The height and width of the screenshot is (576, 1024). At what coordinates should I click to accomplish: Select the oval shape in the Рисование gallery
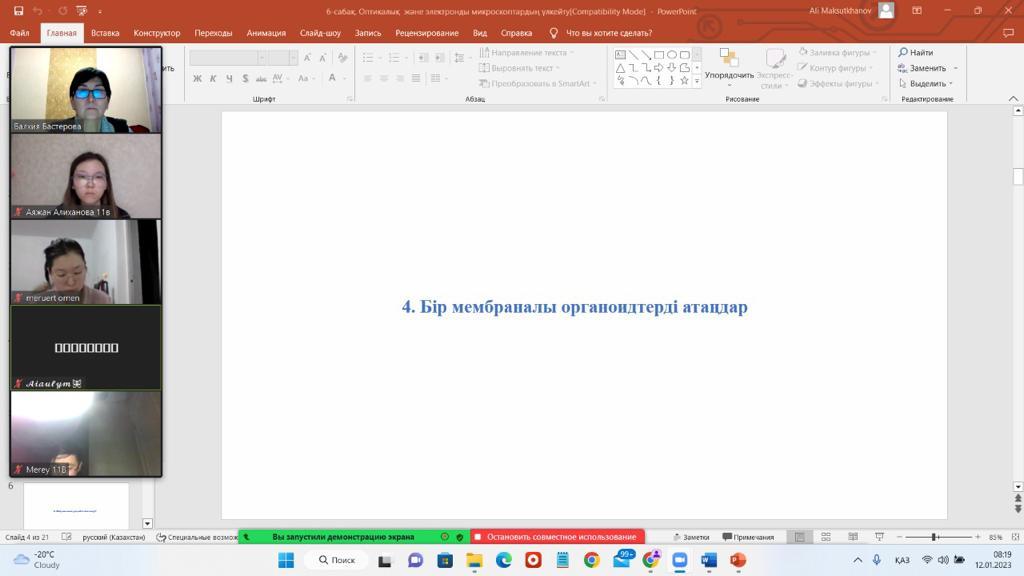click(670, 55)
